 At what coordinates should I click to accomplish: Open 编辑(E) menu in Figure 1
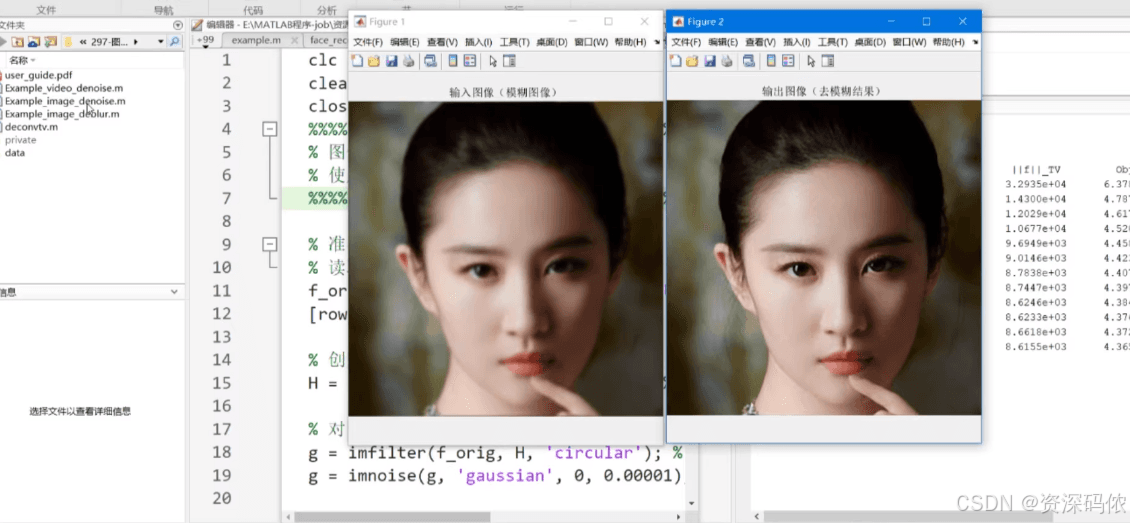point(404,43)
